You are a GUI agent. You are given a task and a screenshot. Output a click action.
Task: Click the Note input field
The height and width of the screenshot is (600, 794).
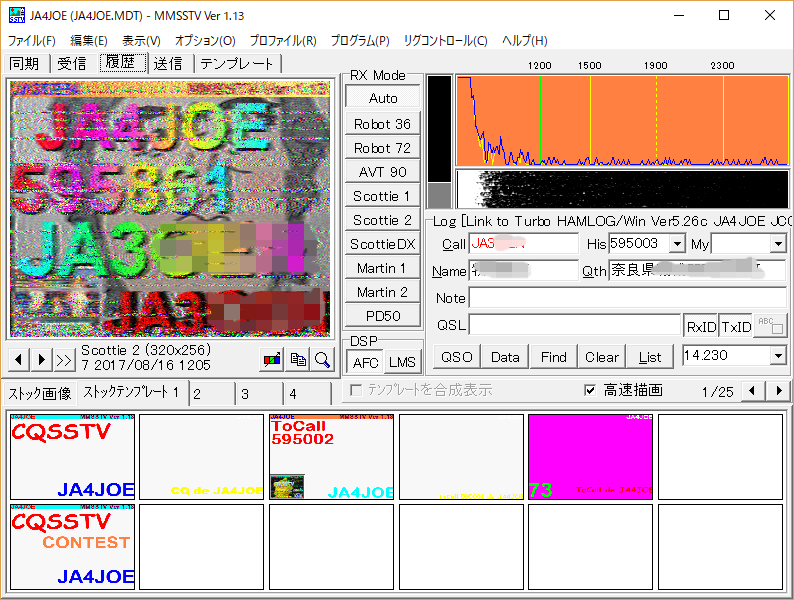(628, 298)
